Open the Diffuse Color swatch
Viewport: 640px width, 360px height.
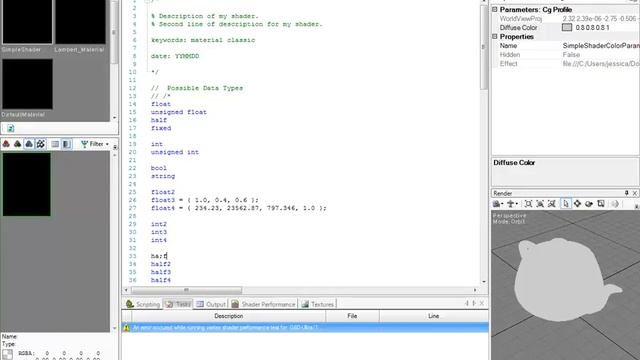pos(567,27)
